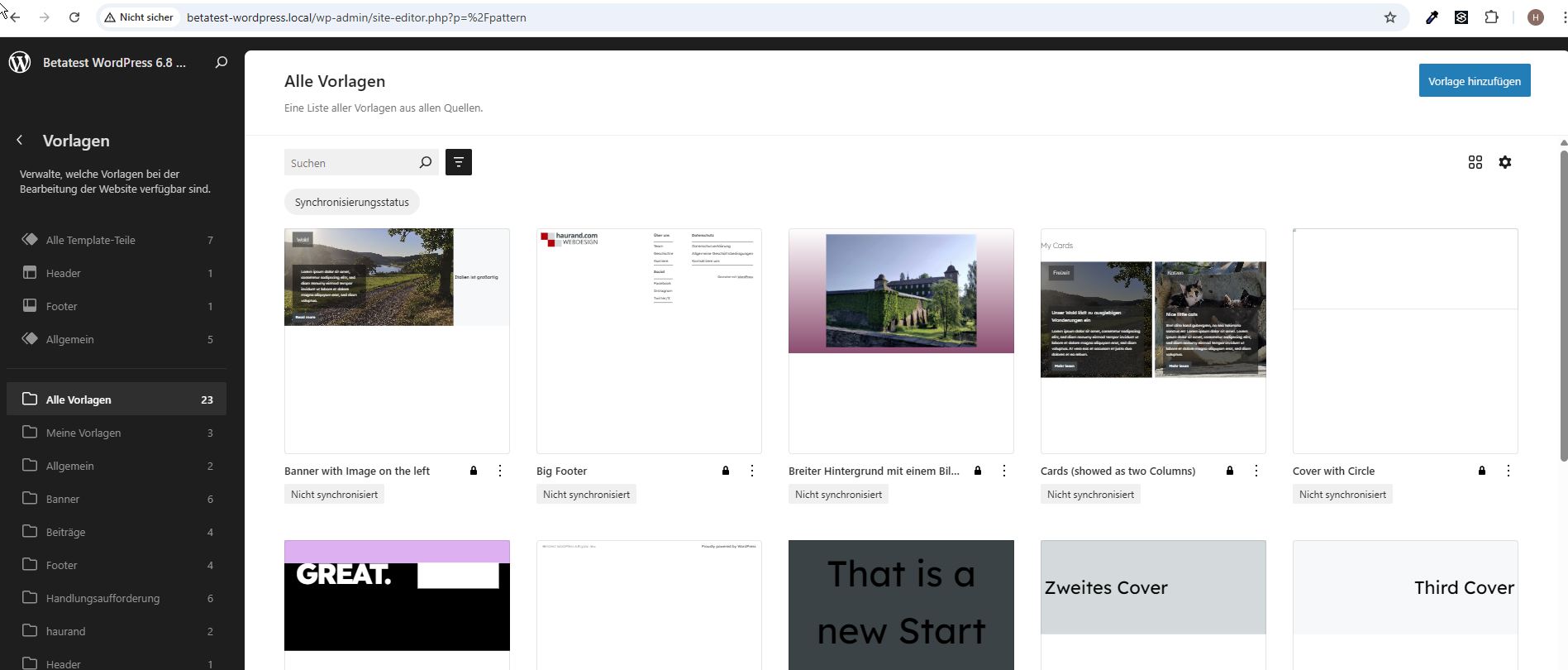Screen dimensions: 1568x670
Task: Go back using the Vorlagen chevron
Action: (x=20, y=141)
